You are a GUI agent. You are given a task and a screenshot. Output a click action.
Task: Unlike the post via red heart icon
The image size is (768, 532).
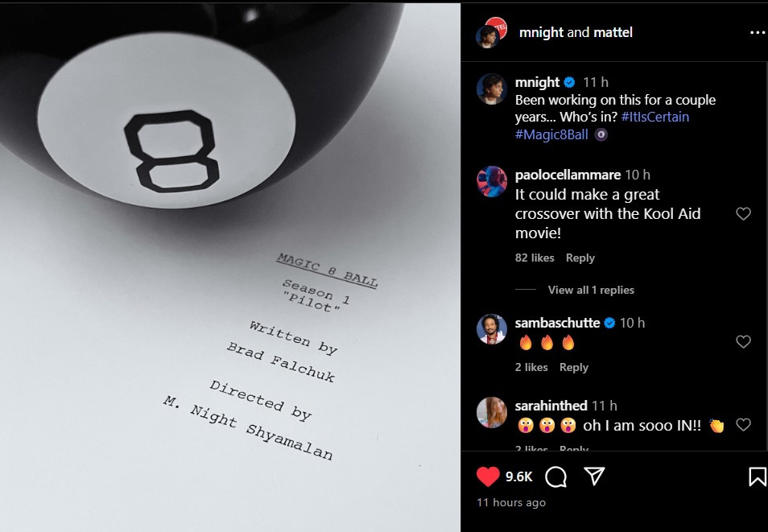tap(488, 477)
